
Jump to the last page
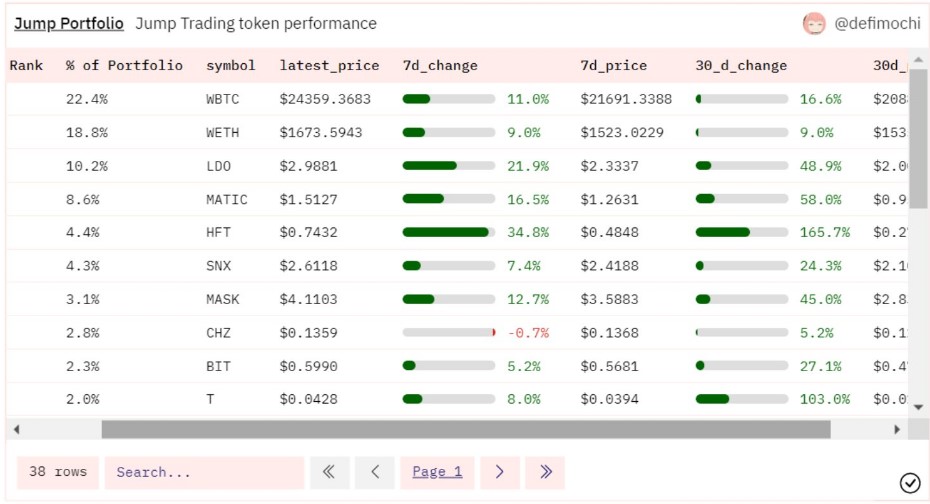(545, 472)
